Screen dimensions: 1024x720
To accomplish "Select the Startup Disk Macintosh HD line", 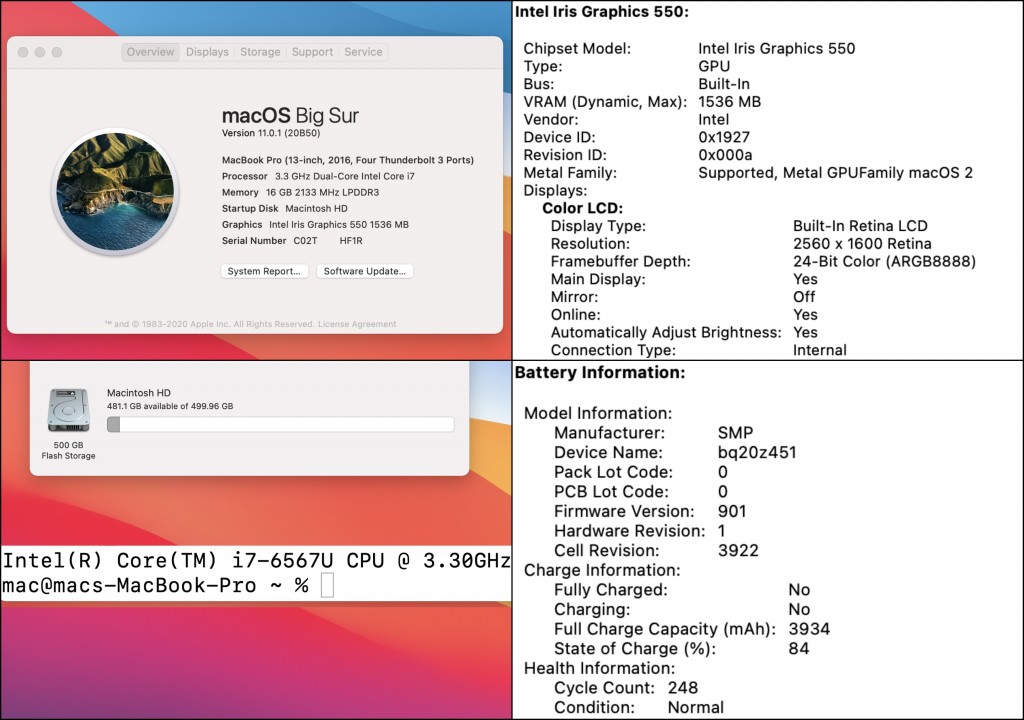I will 285,208.
